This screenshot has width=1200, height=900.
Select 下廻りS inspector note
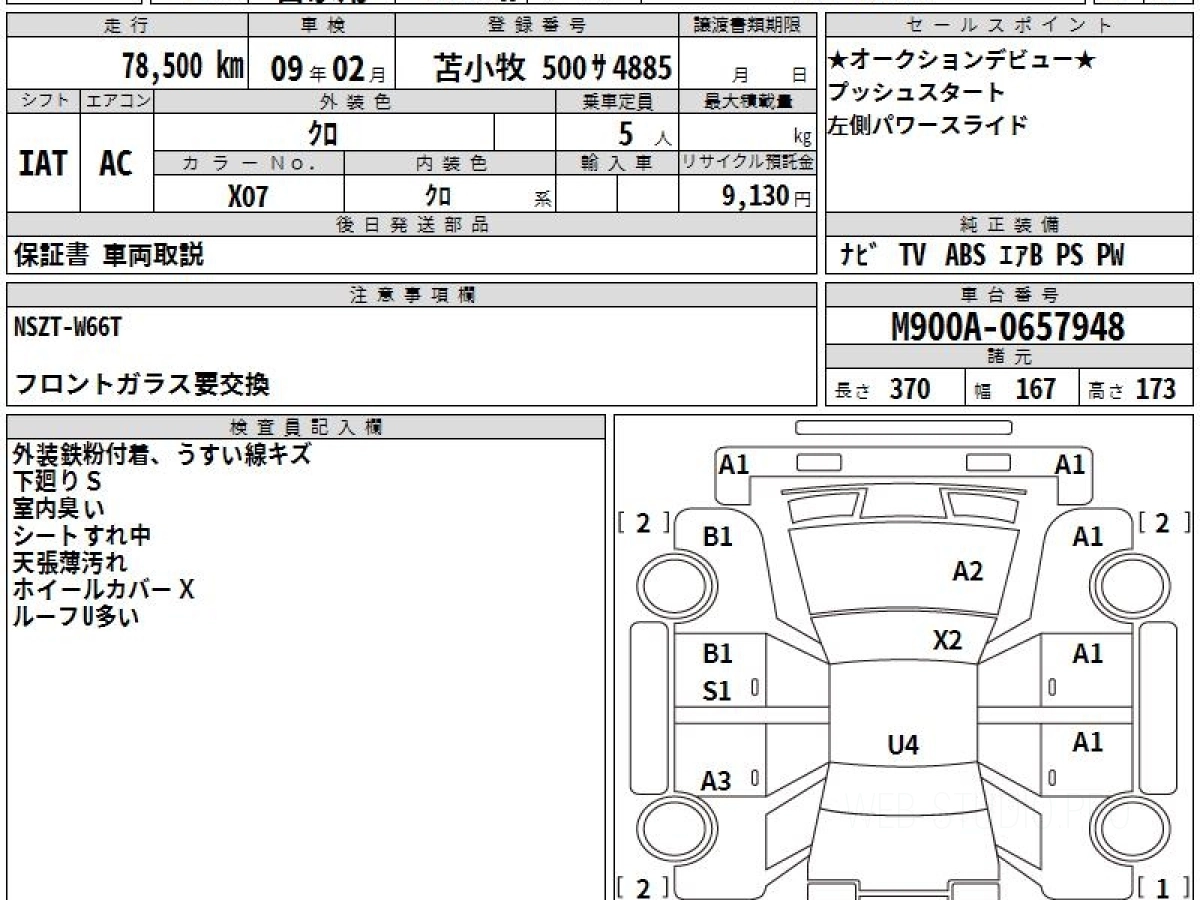click(x=57, y=482)
